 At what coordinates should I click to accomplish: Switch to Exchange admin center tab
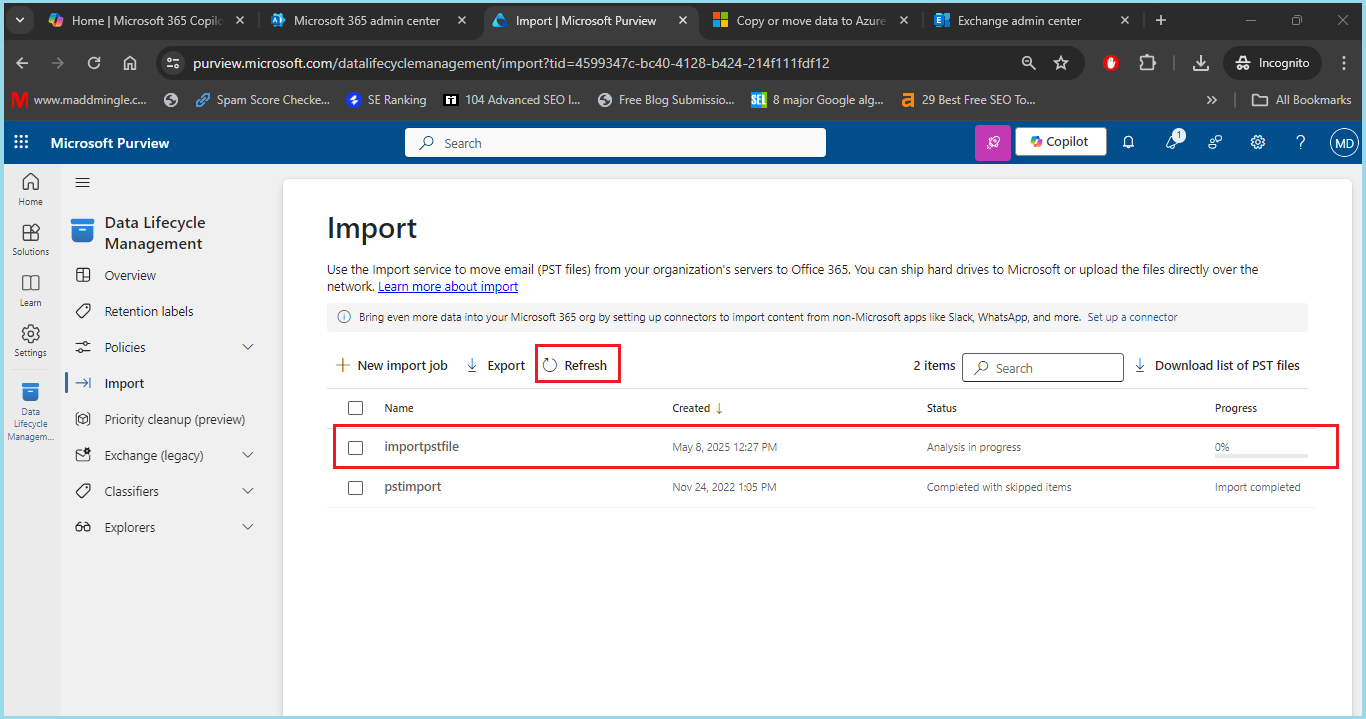(1031, 20)
